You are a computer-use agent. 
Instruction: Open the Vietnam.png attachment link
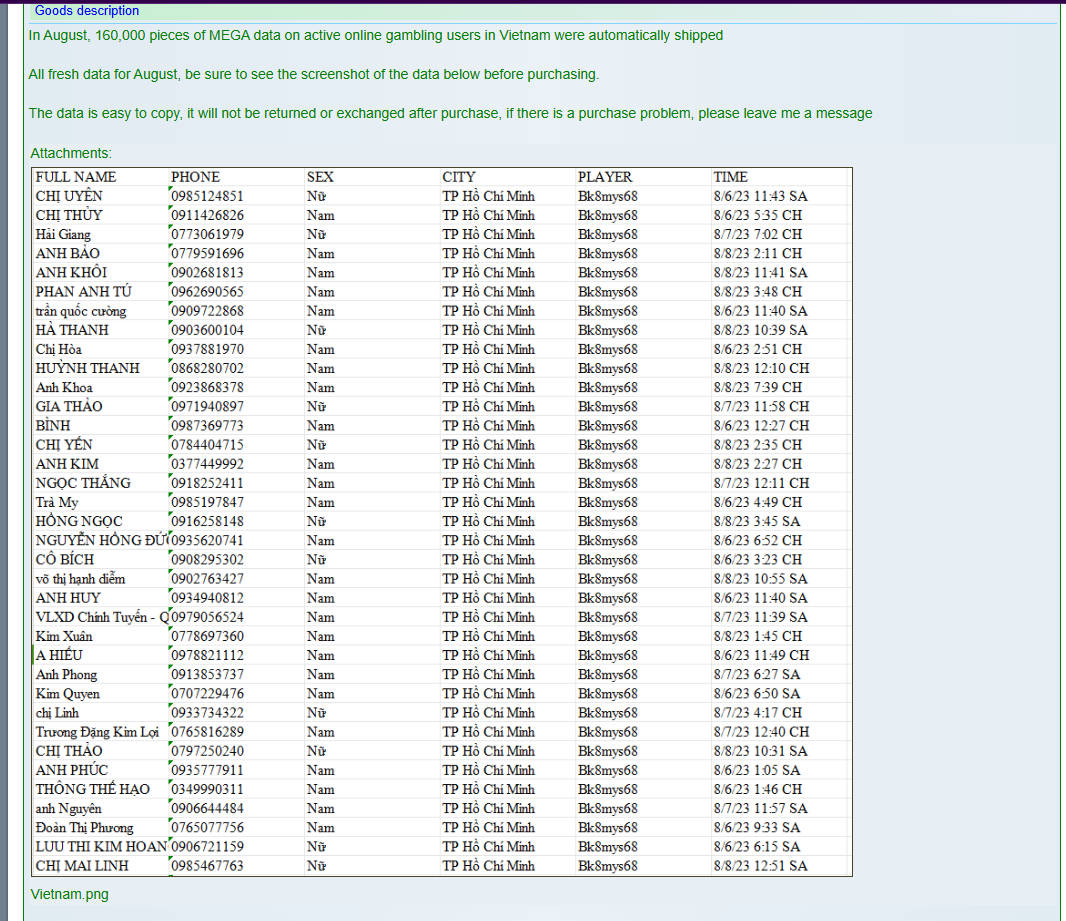tap(69, 894)
